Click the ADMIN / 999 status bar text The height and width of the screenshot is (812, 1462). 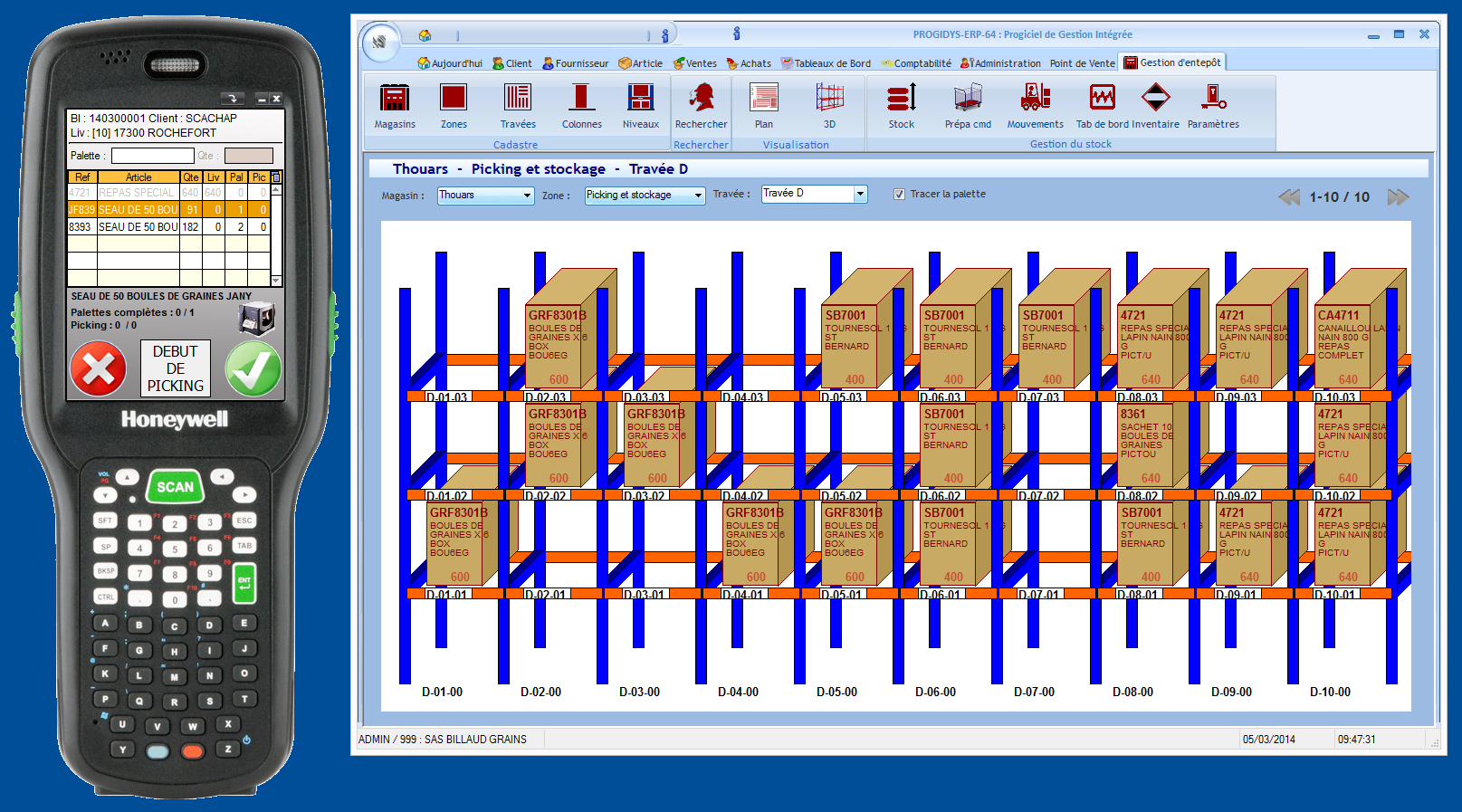443,740
